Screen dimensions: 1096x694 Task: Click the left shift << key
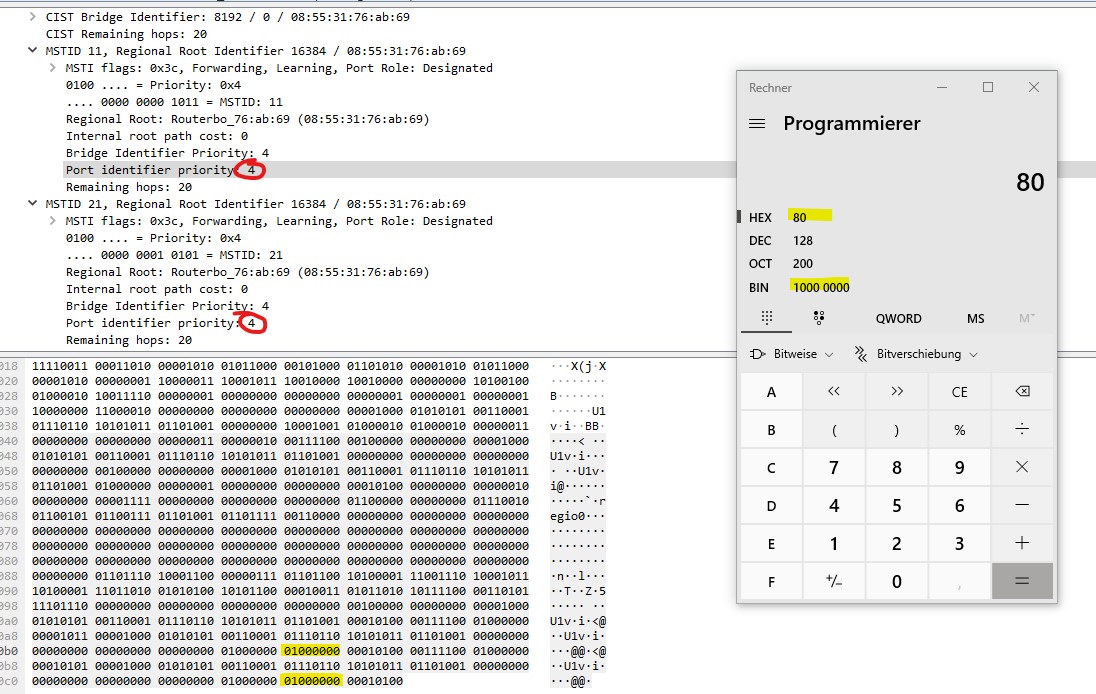pos(834,391)
